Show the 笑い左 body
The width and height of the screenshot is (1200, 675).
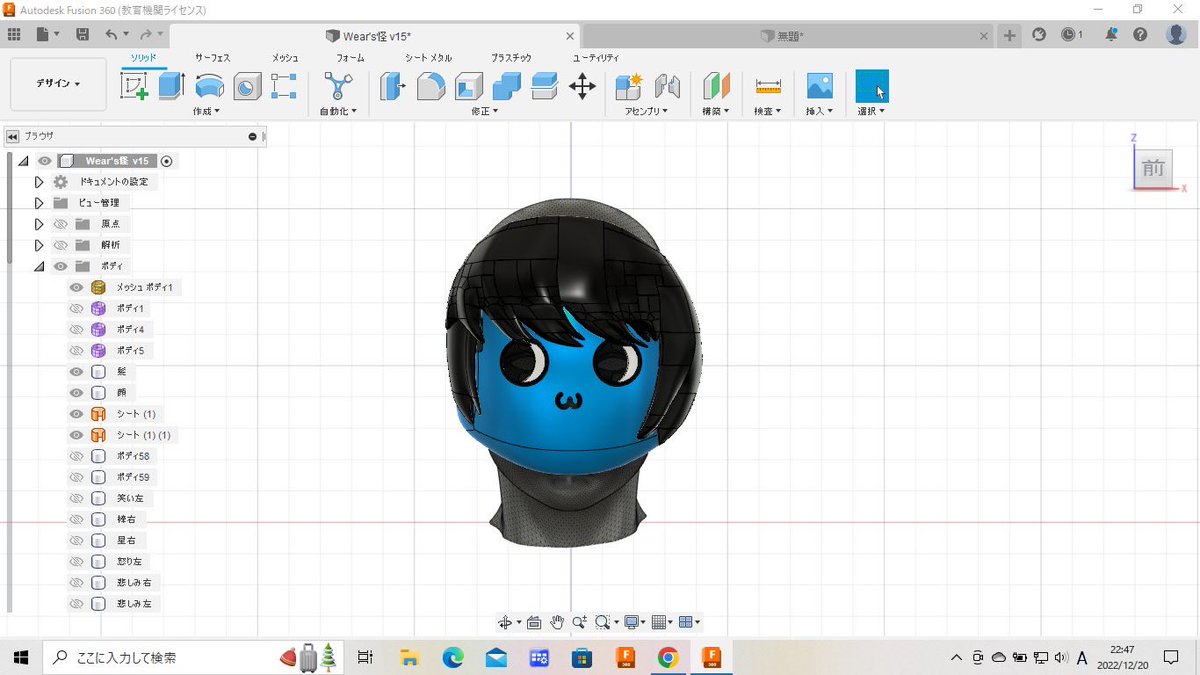(76, 498)
